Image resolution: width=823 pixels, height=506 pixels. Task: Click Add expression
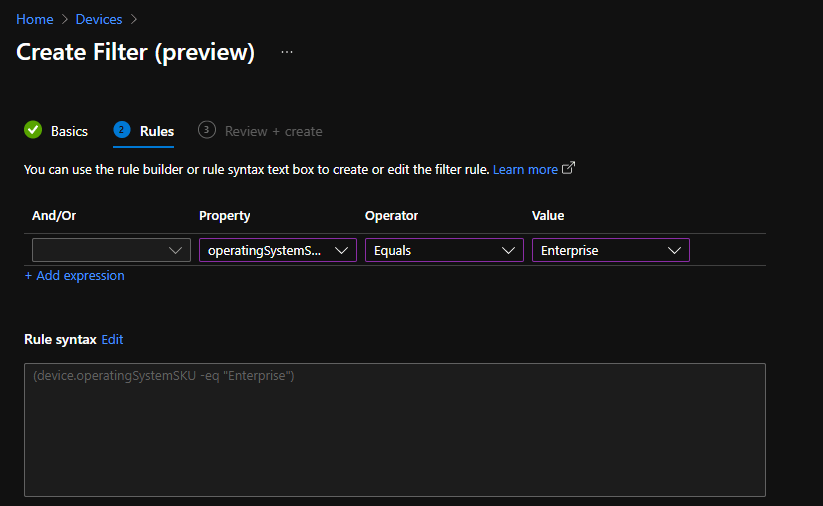pyautogui.click(x=75, y=276)
